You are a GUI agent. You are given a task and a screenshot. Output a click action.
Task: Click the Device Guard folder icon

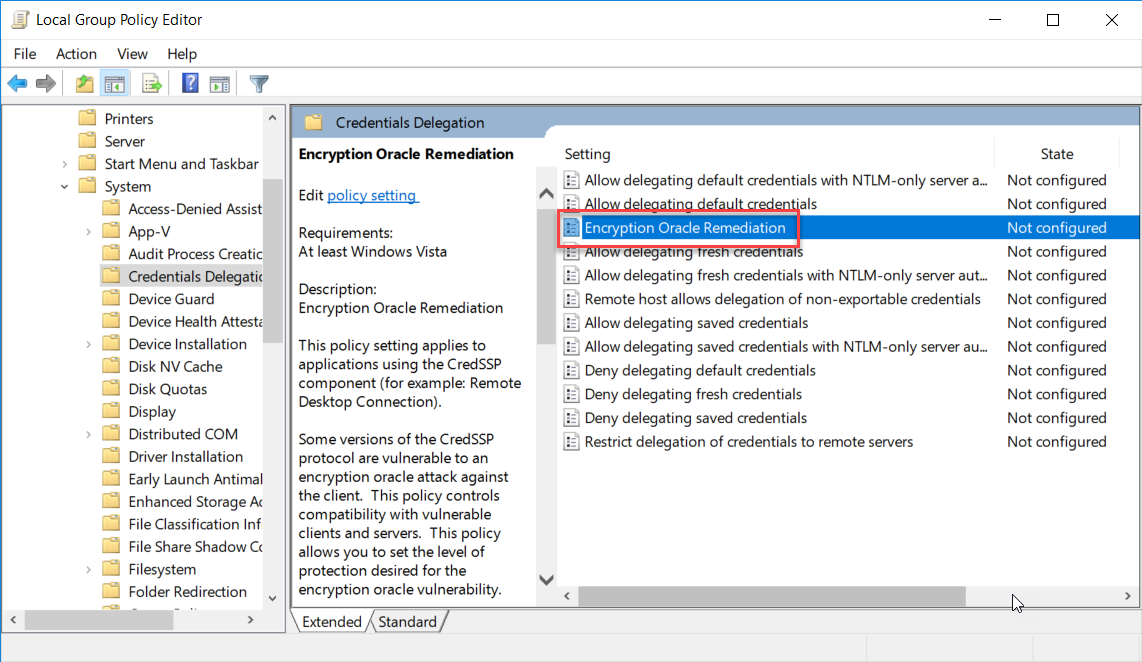[x=111, y=299]
